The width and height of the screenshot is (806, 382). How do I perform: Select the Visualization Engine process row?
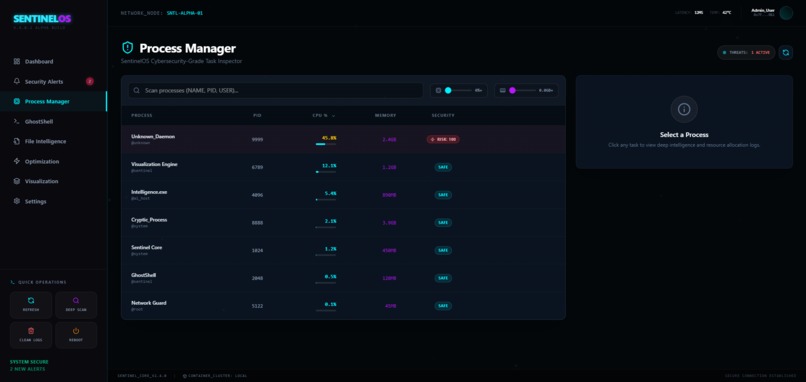click(x=343, y=167)
